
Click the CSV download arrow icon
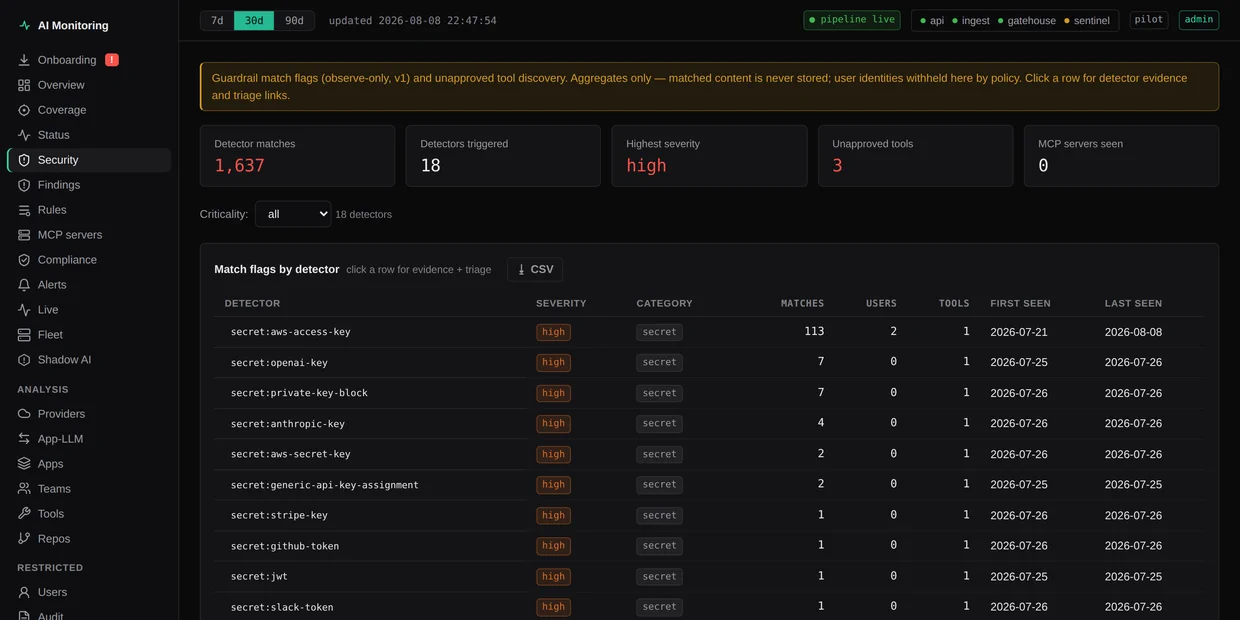point(521,270)
